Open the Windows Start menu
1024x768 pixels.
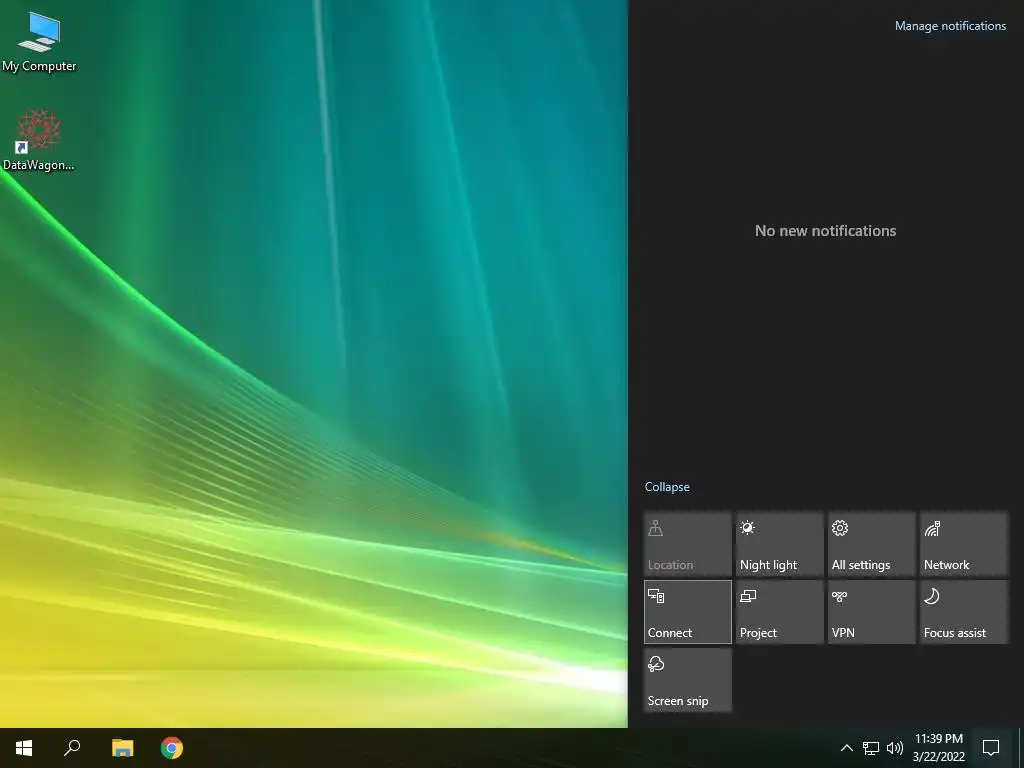(24, 748)
